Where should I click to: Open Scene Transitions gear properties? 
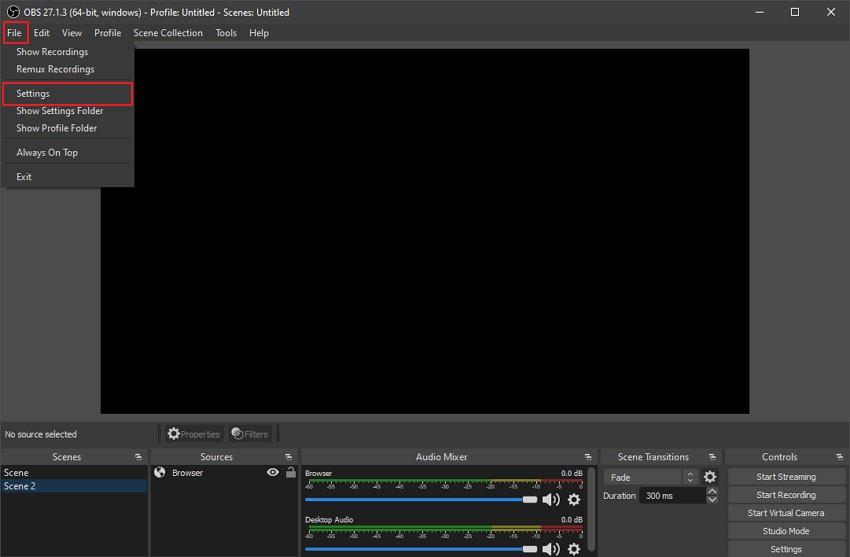pyautogui.click(x=710, y=477)
